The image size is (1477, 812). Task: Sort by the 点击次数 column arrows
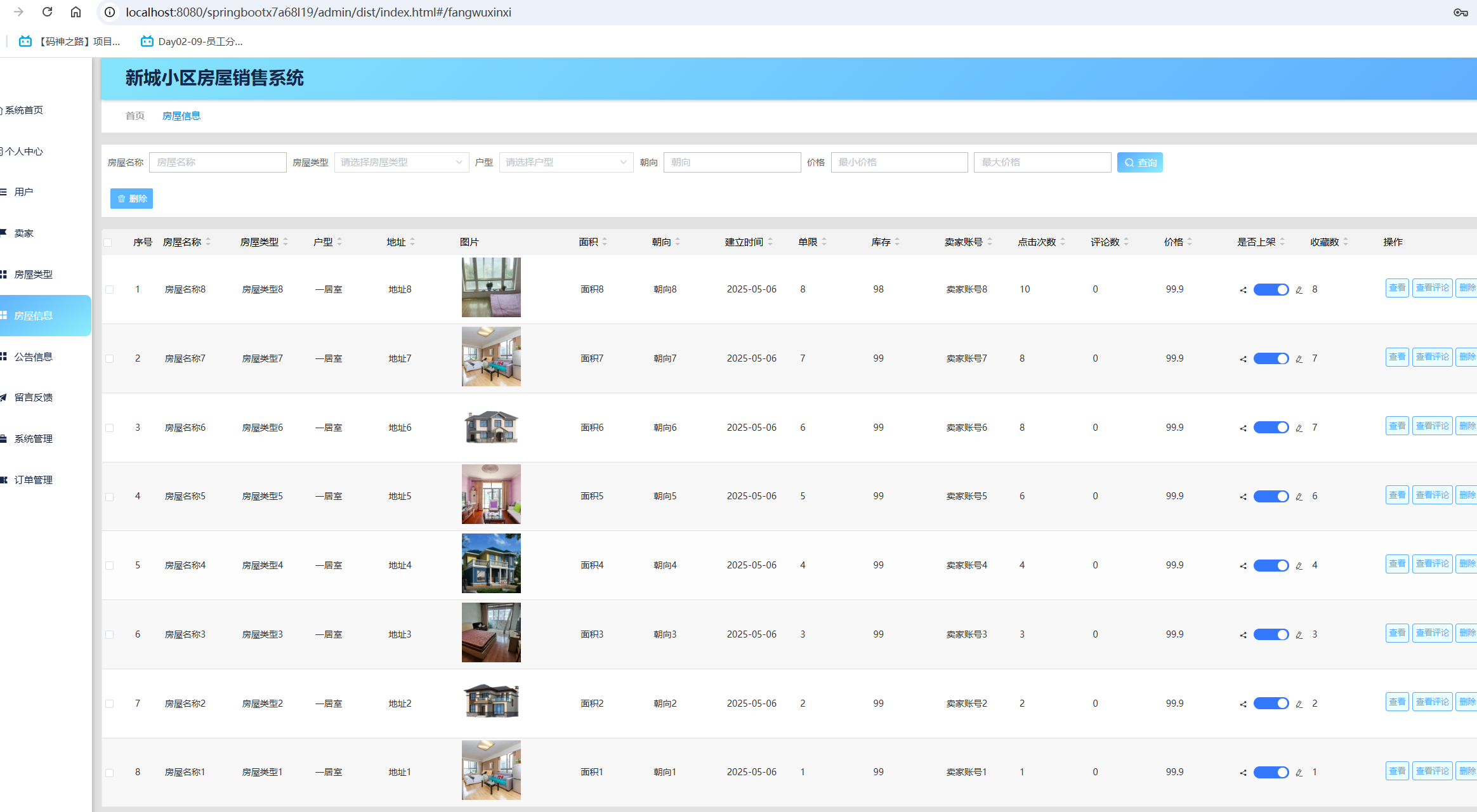click(x=1063, y=242)
